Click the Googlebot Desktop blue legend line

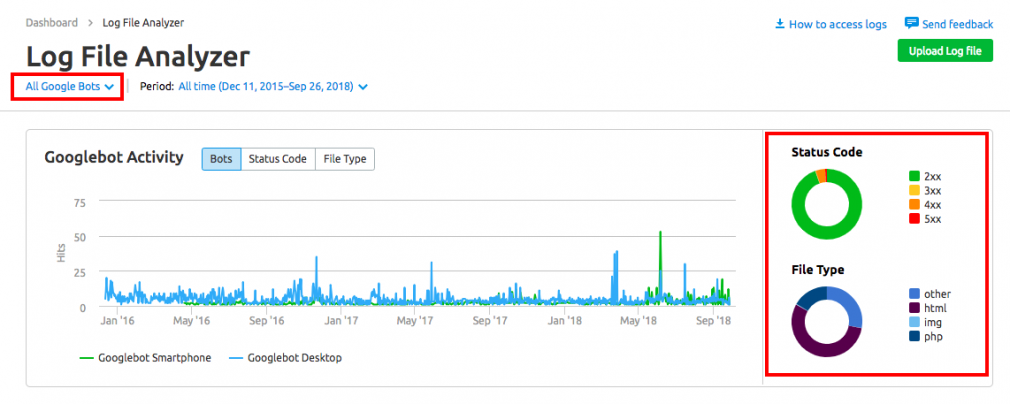click(236, 357)
